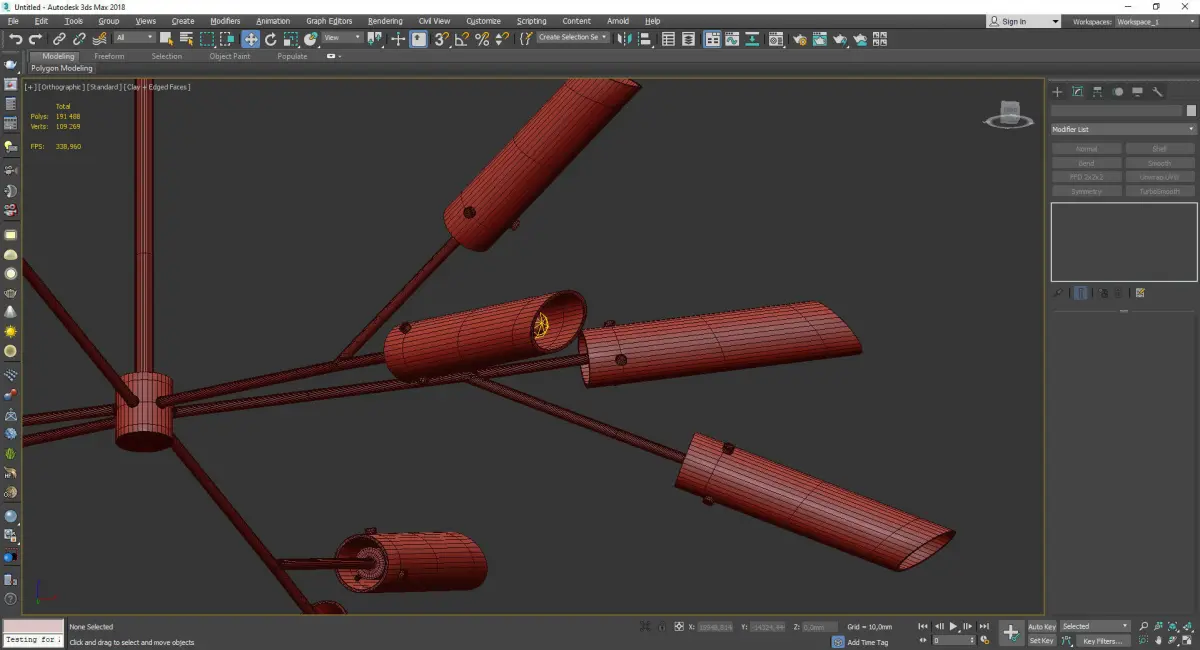Activate the Select Object tool
1200x650 pixels.
166,39
